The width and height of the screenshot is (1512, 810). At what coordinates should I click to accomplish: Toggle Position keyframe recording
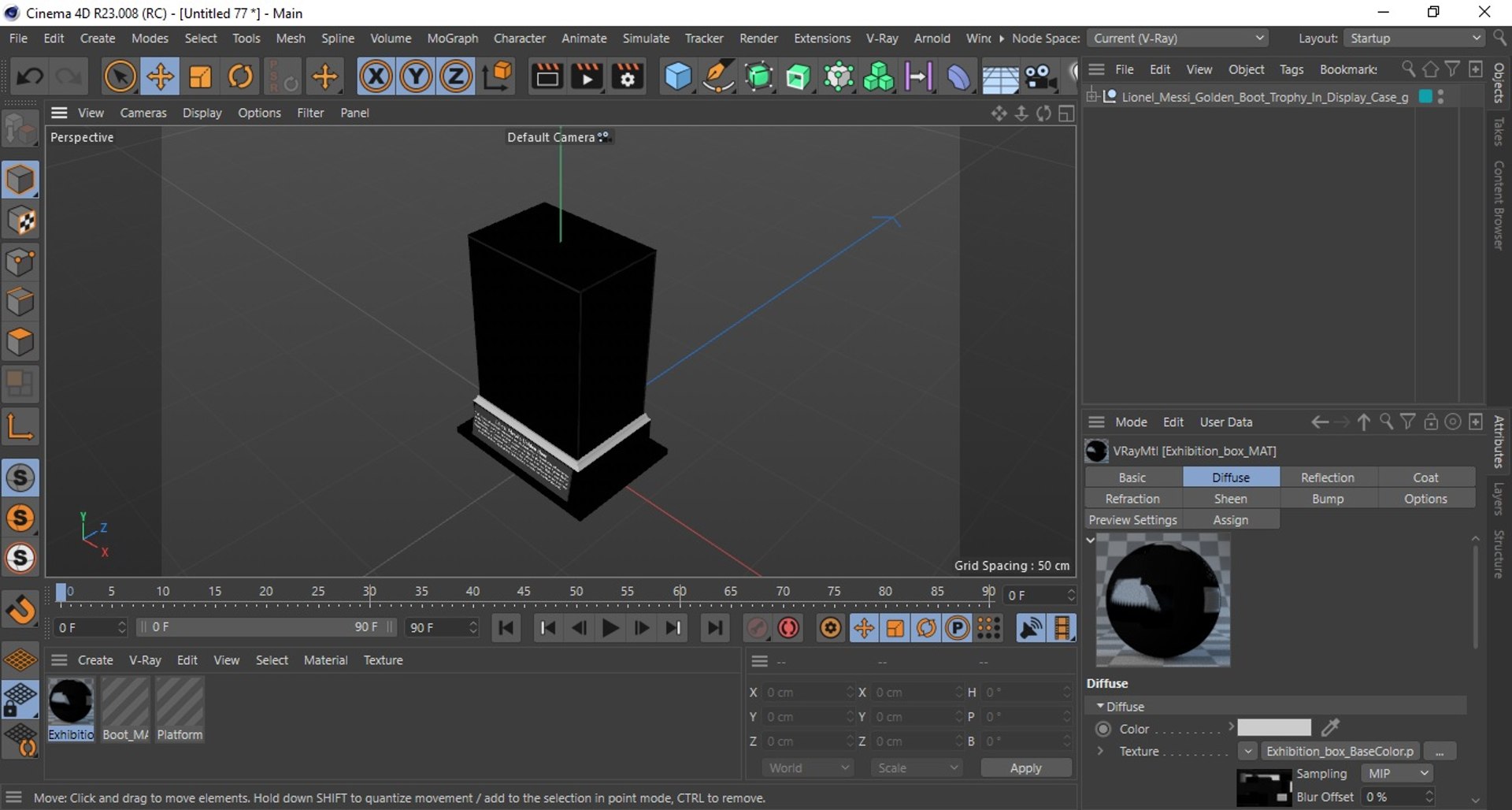pyautogui.click(x=864, y=628)
